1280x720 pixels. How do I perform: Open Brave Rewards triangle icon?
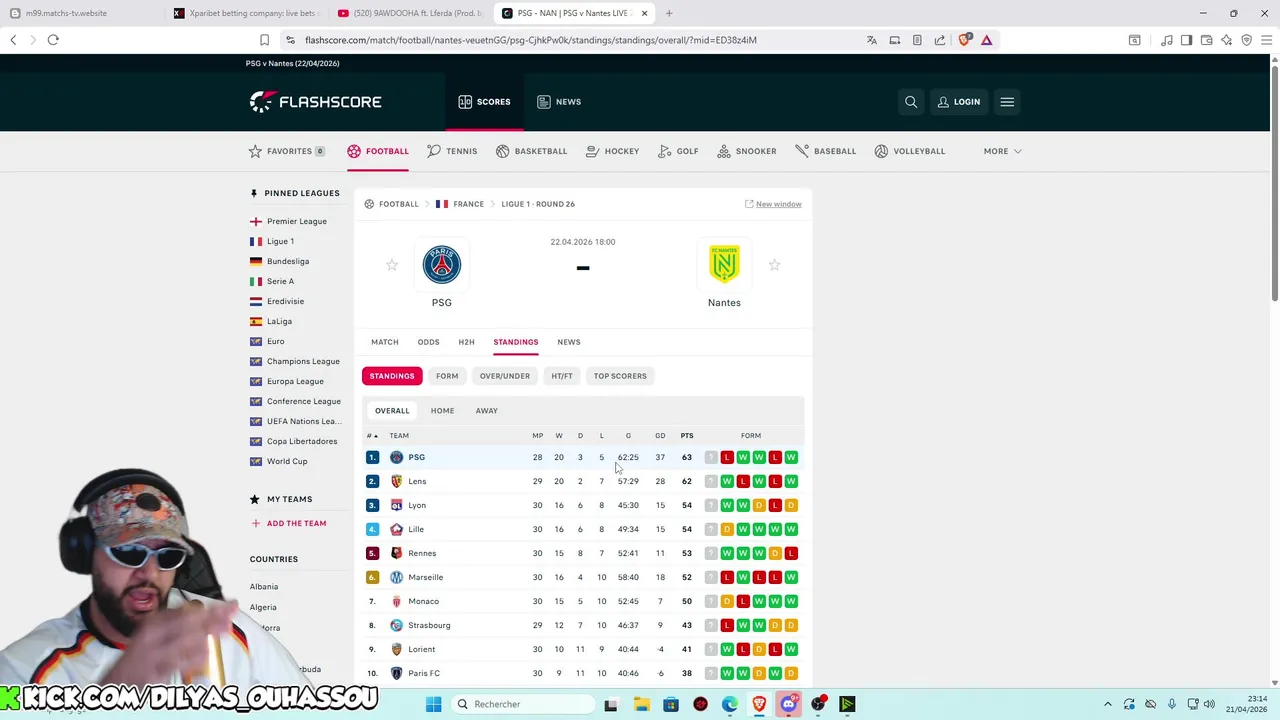[986, 40]
